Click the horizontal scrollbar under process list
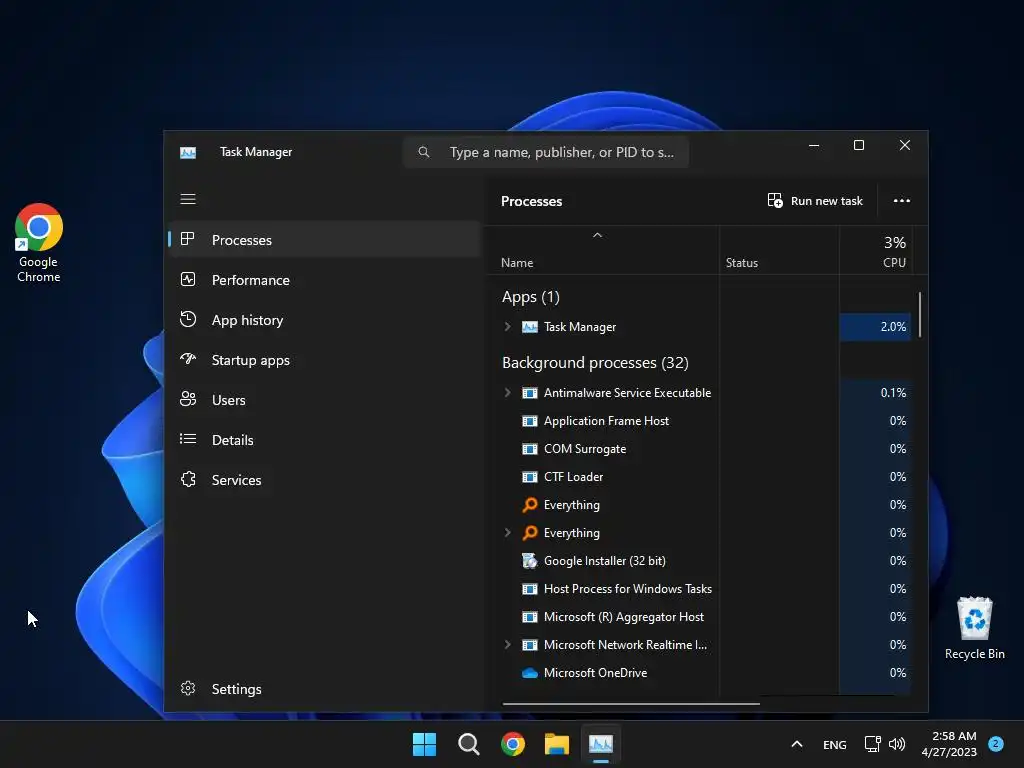 pos(631,704)
